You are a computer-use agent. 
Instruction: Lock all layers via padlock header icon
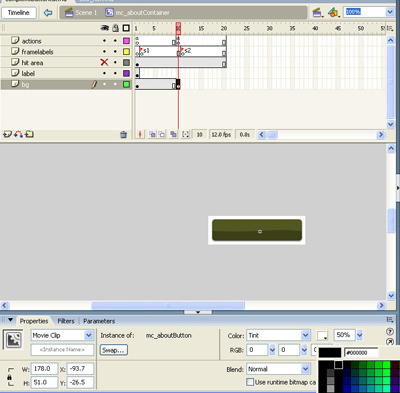(115, 28)
